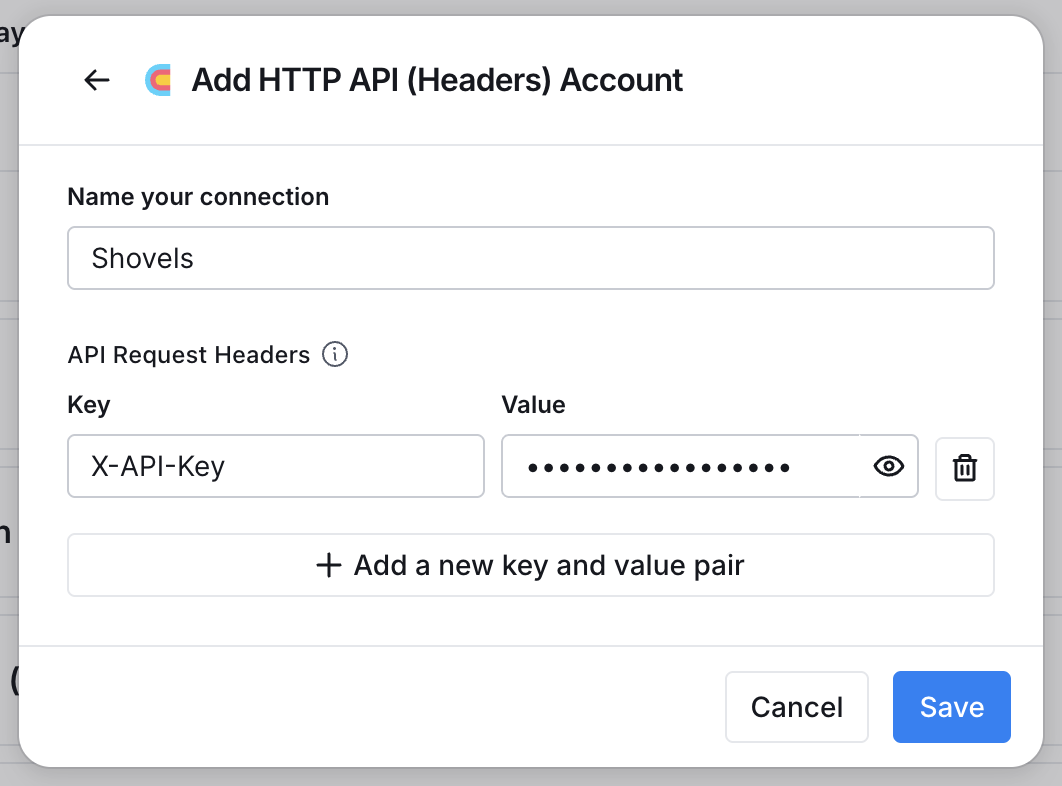The width and height of the screenshot is (1062, 786).
Task: Delete the X-API-Key header row
Action: tap(964, 468)
